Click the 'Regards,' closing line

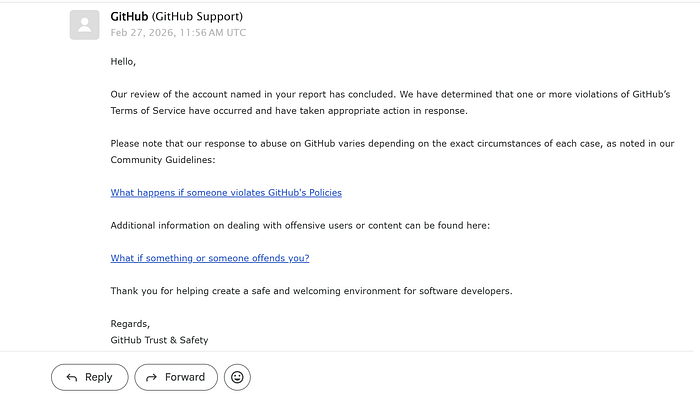130,324
